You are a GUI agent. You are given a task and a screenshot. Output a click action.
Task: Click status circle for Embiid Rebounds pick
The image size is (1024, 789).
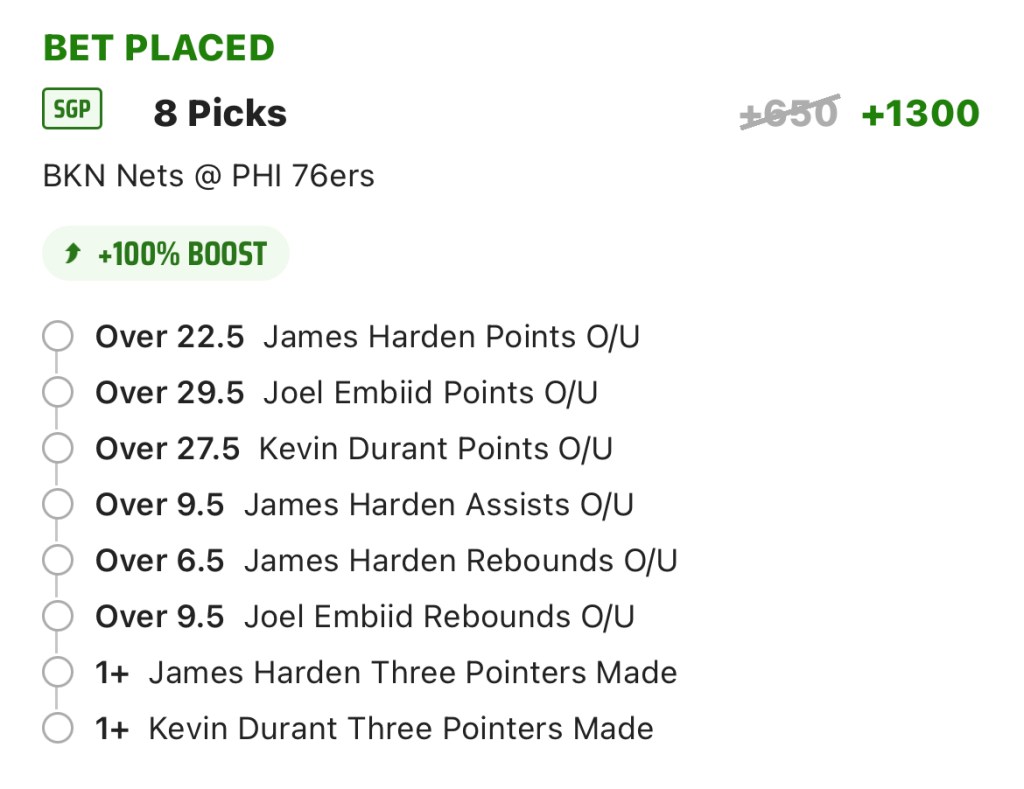(x=58, y=617)
